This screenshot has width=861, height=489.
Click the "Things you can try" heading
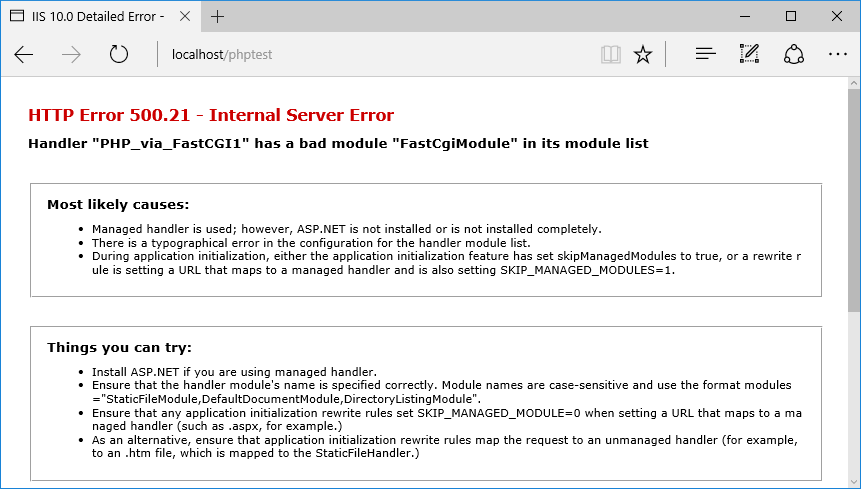pyautogui.click(x=119, y=348)
